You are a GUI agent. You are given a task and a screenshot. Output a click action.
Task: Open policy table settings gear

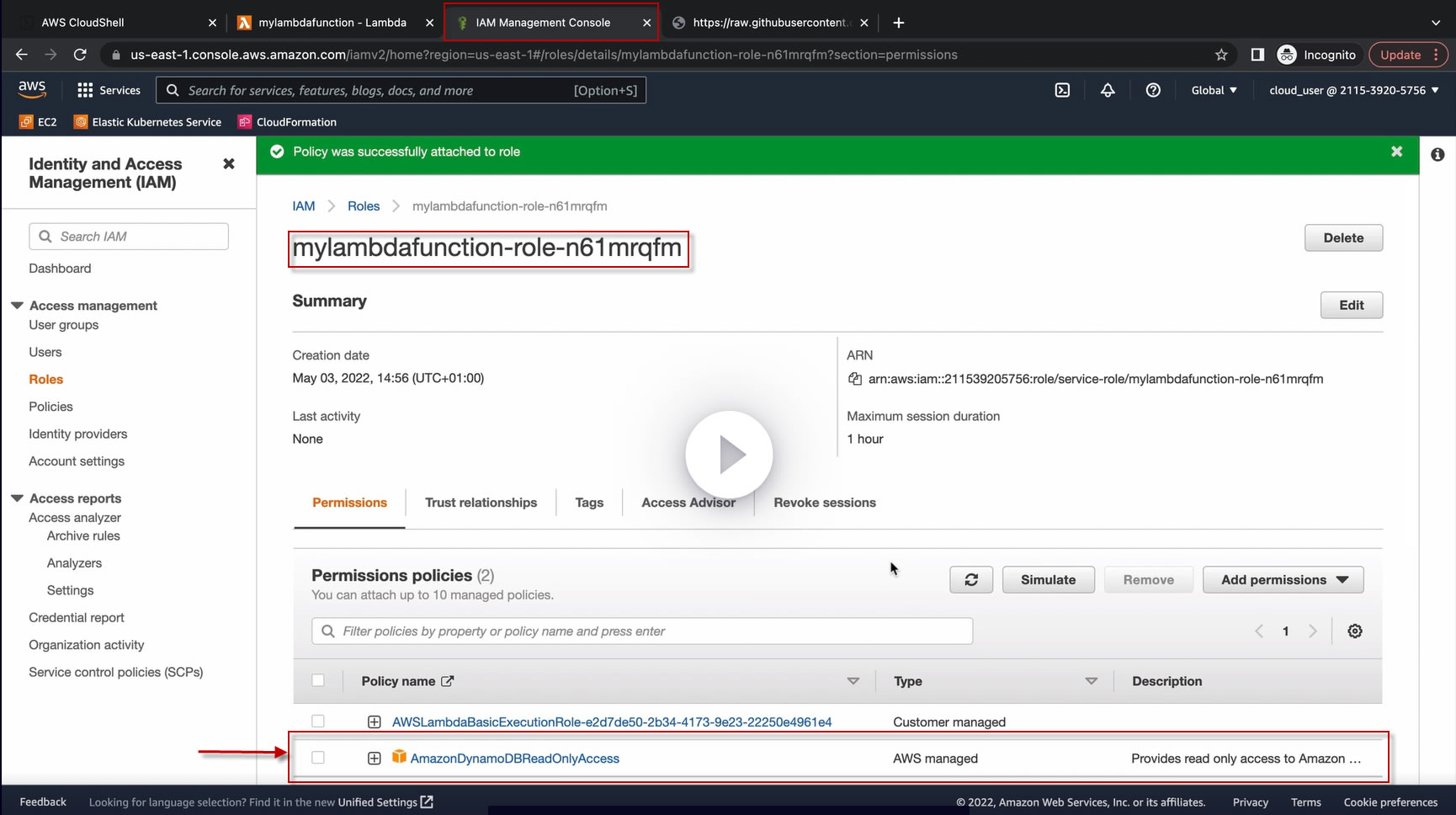1355,631
